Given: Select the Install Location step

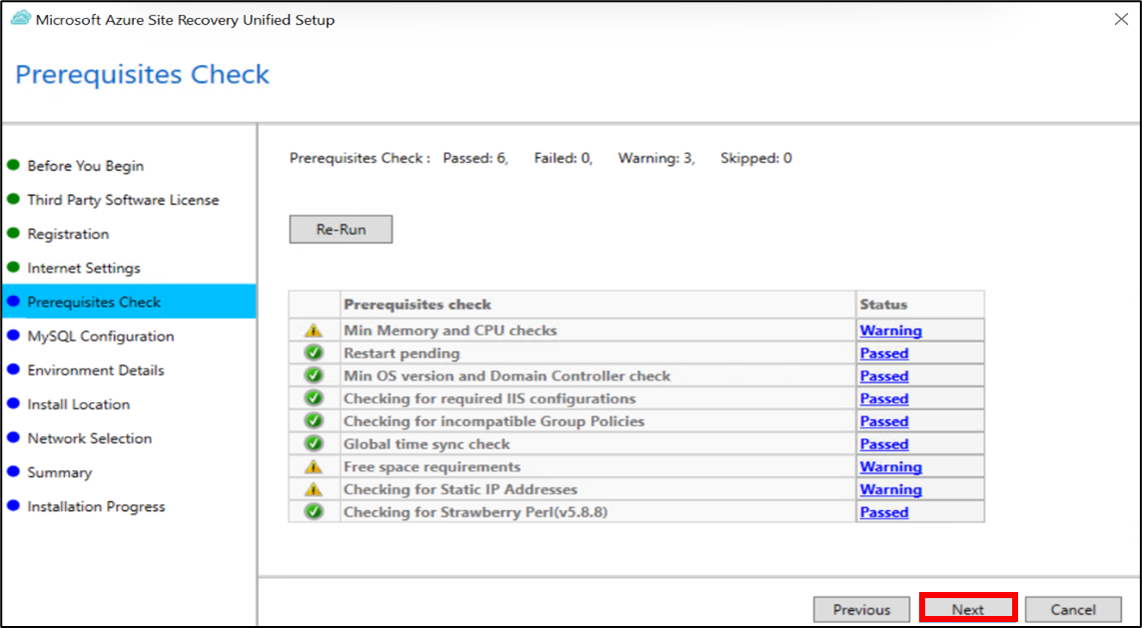Looking at the screenshot, I should pos(79,404).
